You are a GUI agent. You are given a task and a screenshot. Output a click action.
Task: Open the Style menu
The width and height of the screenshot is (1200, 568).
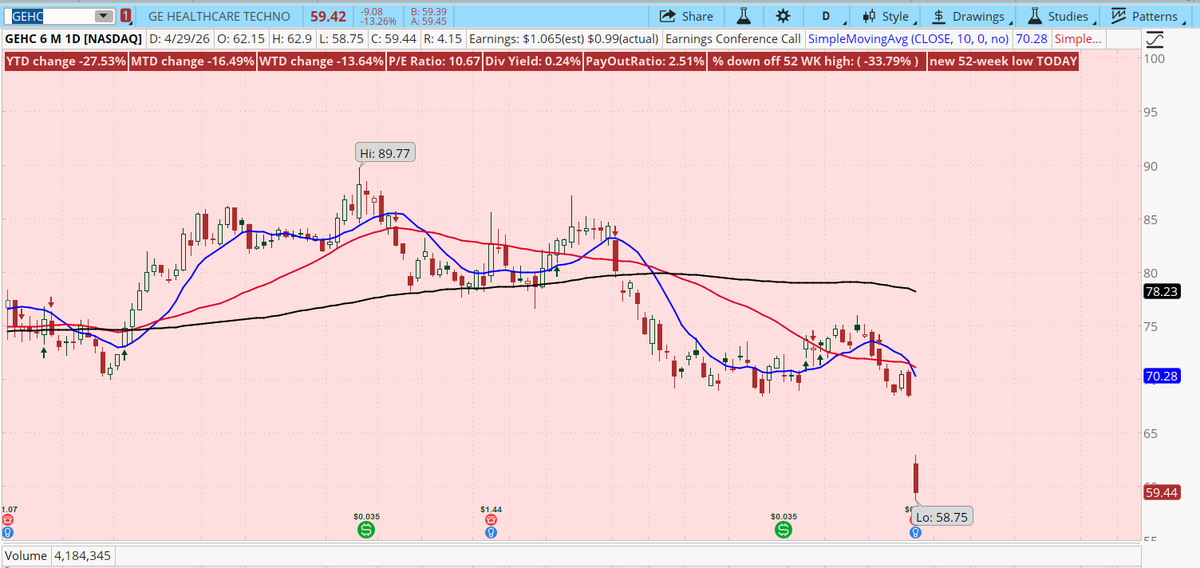888,16
